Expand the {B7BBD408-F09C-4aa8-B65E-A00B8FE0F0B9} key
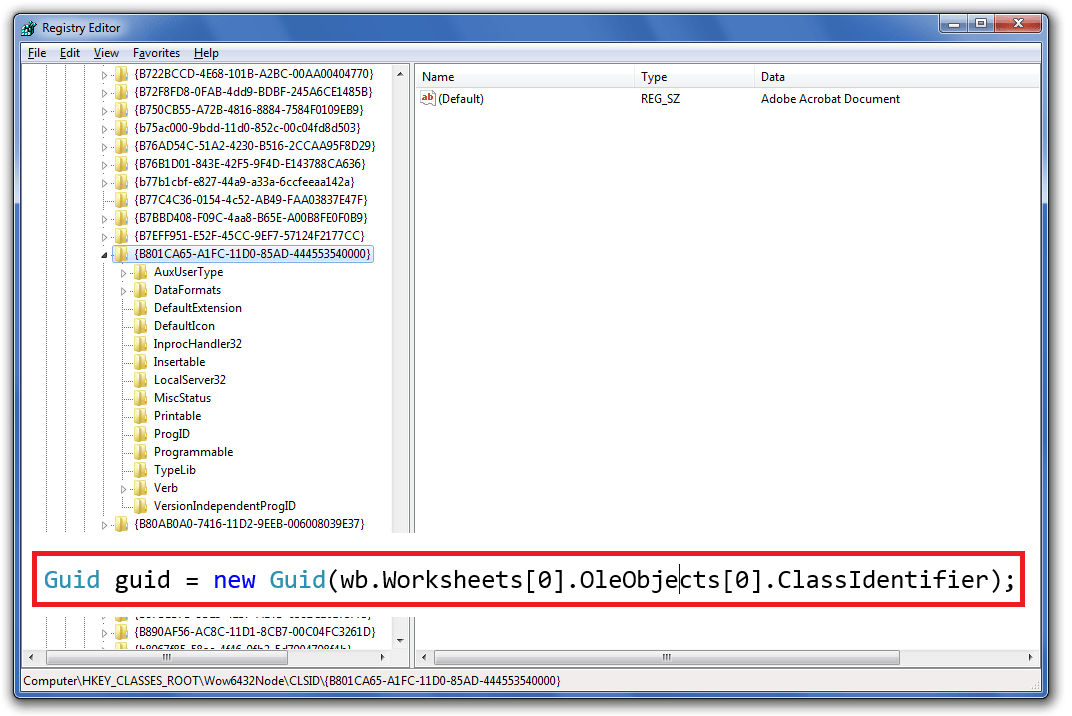The width and height of the screenshot is (1072, 716). click(104, 217)
